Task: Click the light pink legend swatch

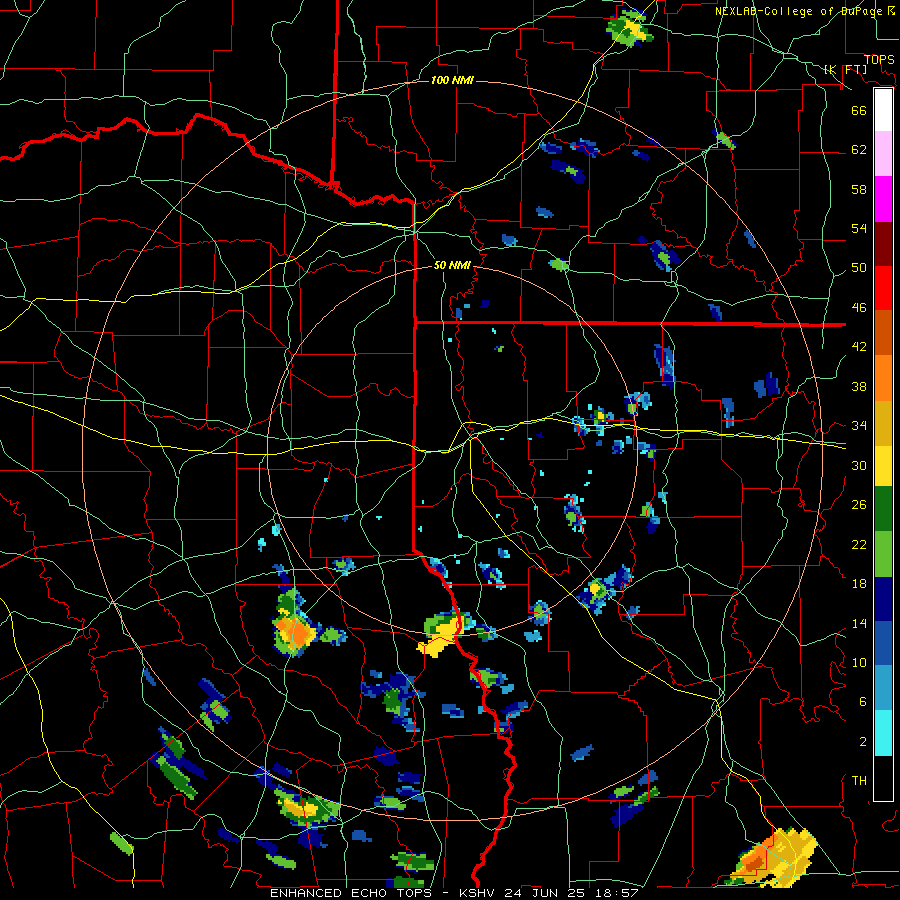Action: (x=883, y=154)
